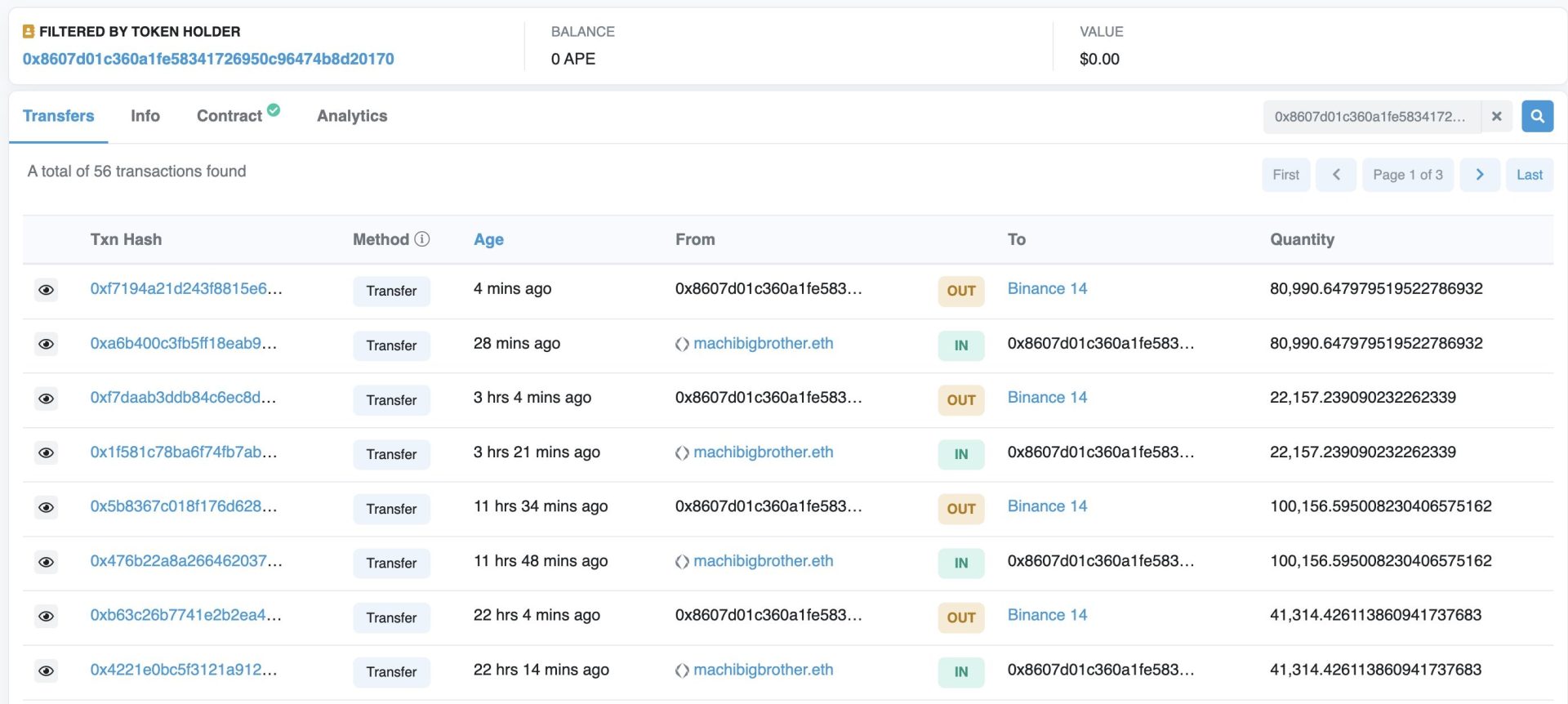Viewport: 1568px width, 704px height.
Task: Sort by clicking the Age column header
Action: [488, 239]
